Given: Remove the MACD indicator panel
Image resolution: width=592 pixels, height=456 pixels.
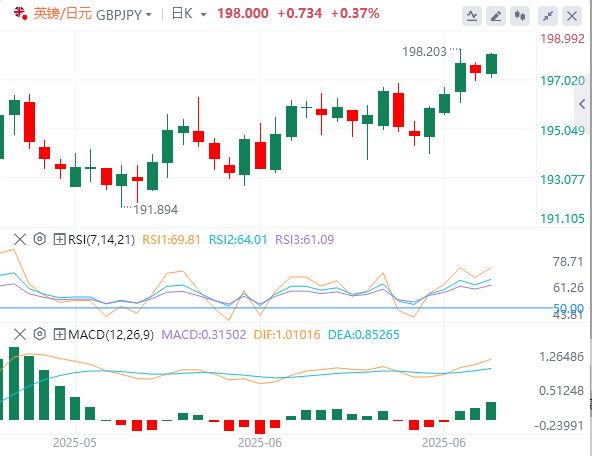Looking at the screenshot, I should click(20, 334).
